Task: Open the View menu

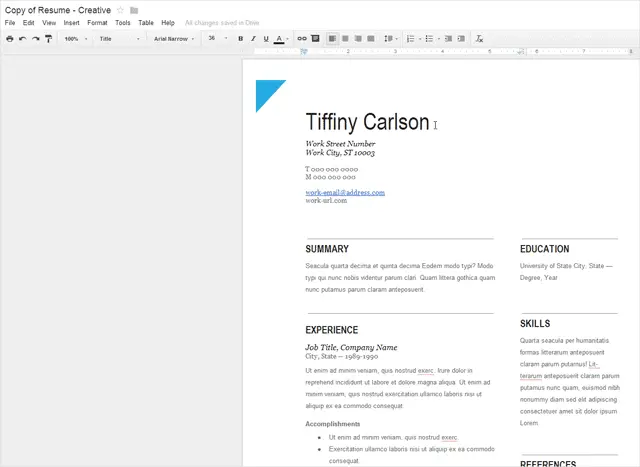Action: 49,23
